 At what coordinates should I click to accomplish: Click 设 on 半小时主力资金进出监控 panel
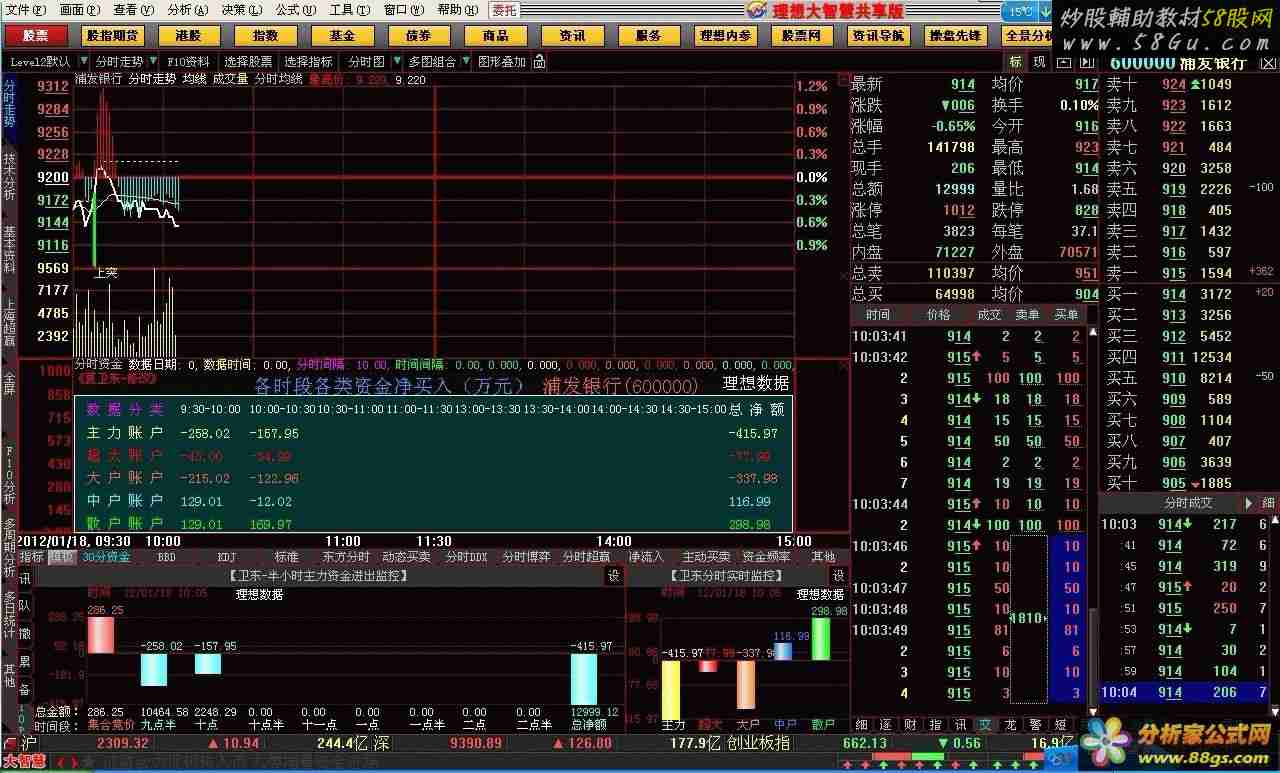(613, 576)
